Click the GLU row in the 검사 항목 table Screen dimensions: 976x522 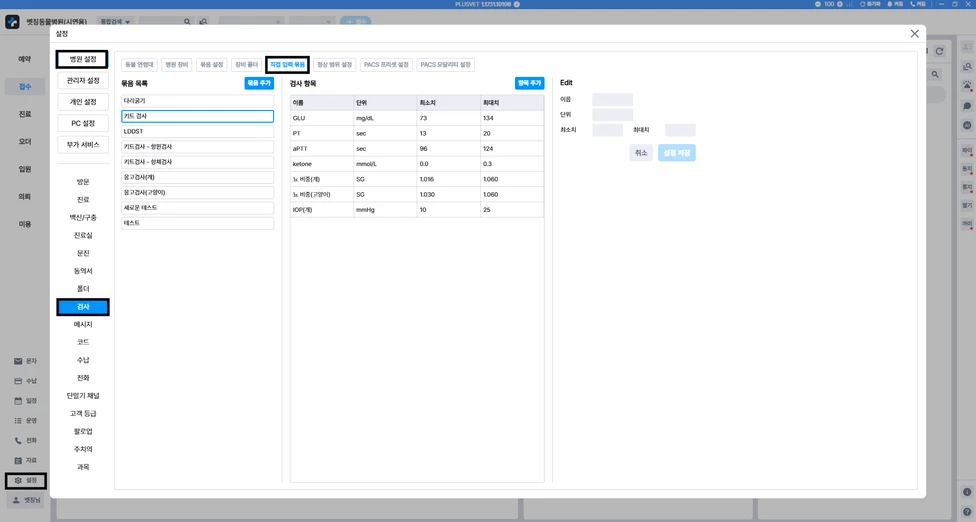pos(417,118)
